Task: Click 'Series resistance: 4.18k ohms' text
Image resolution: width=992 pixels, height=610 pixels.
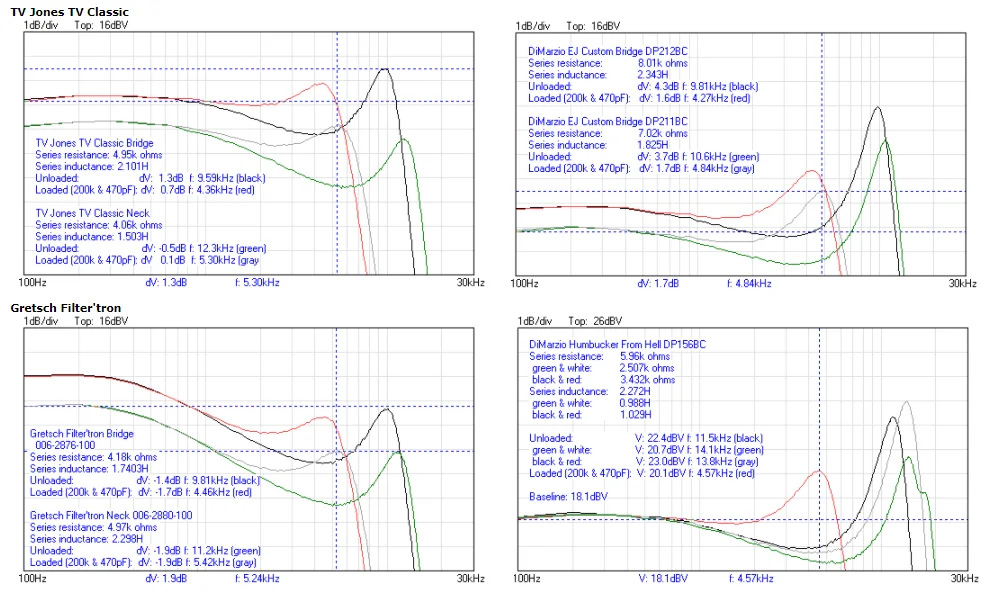Action: [x=94, y=457]
